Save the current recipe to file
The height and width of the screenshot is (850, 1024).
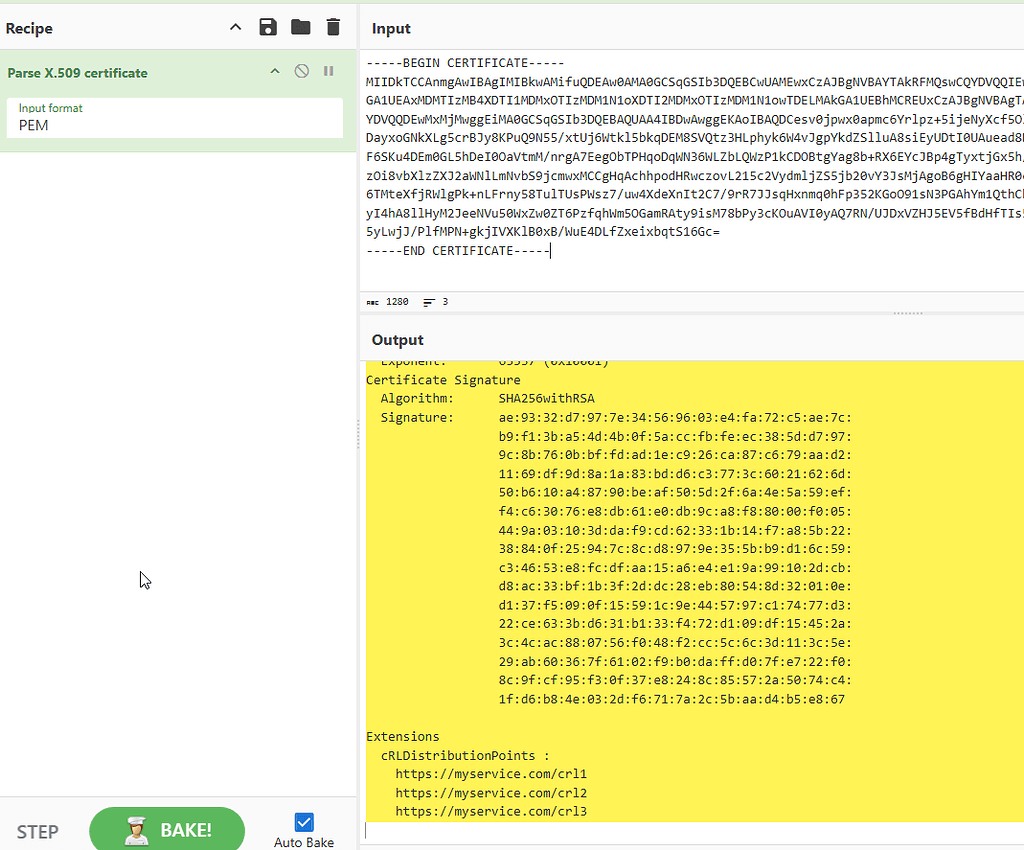[268, 27]
